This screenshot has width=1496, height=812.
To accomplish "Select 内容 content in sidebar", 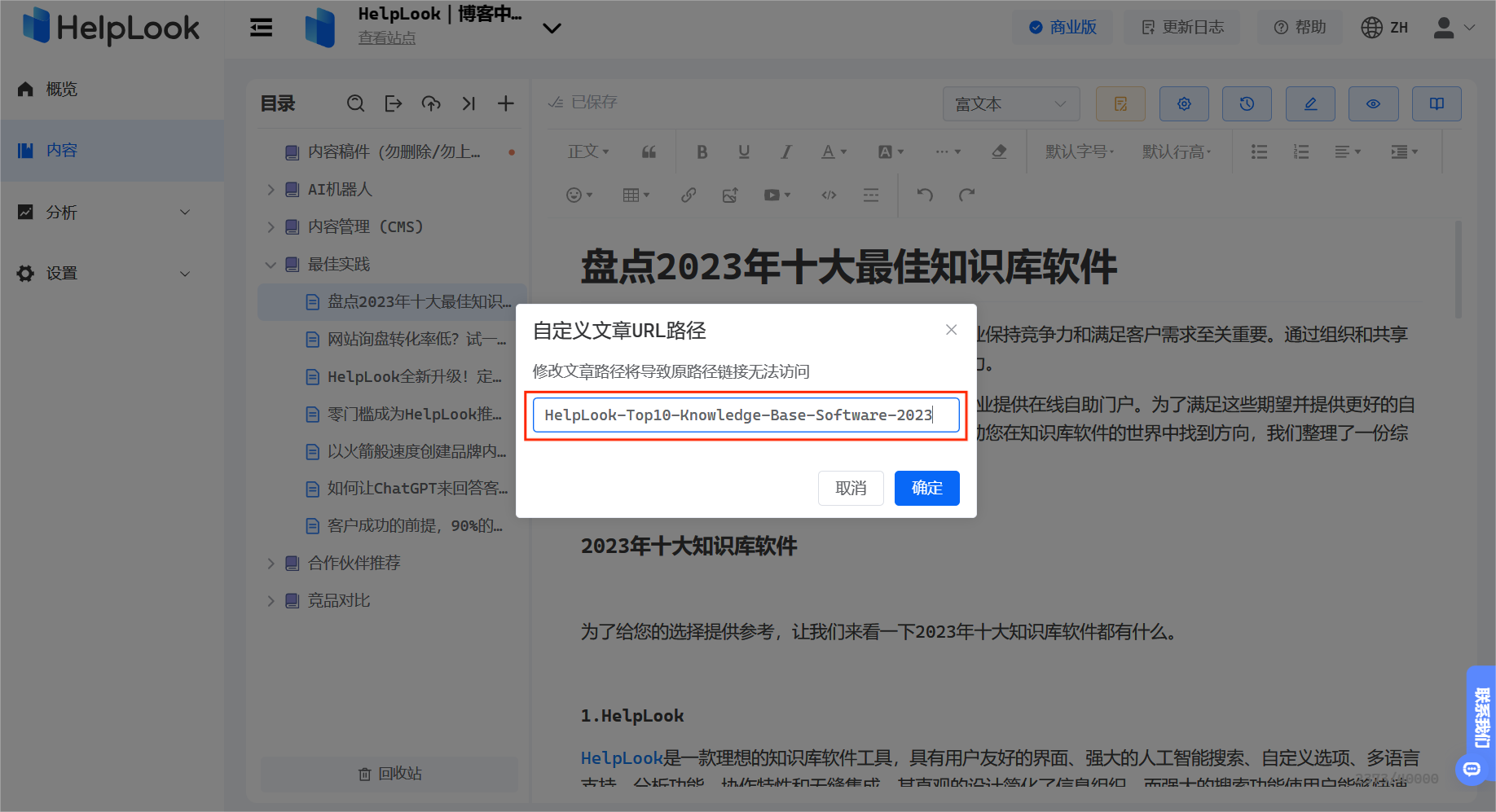I will pyautogui.click(x=112, y=150).
